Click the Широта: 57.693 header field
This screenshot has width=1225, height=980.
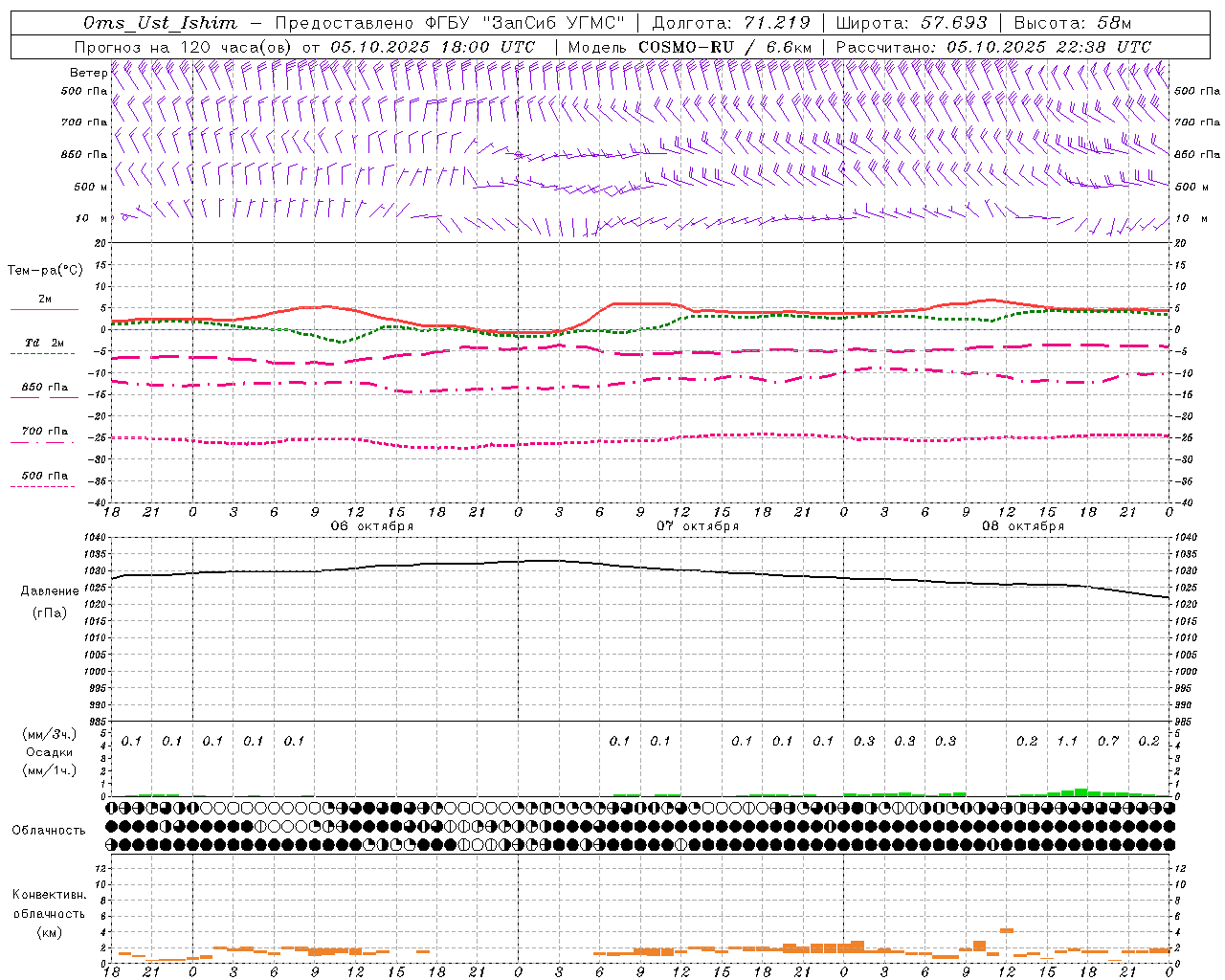911,23
